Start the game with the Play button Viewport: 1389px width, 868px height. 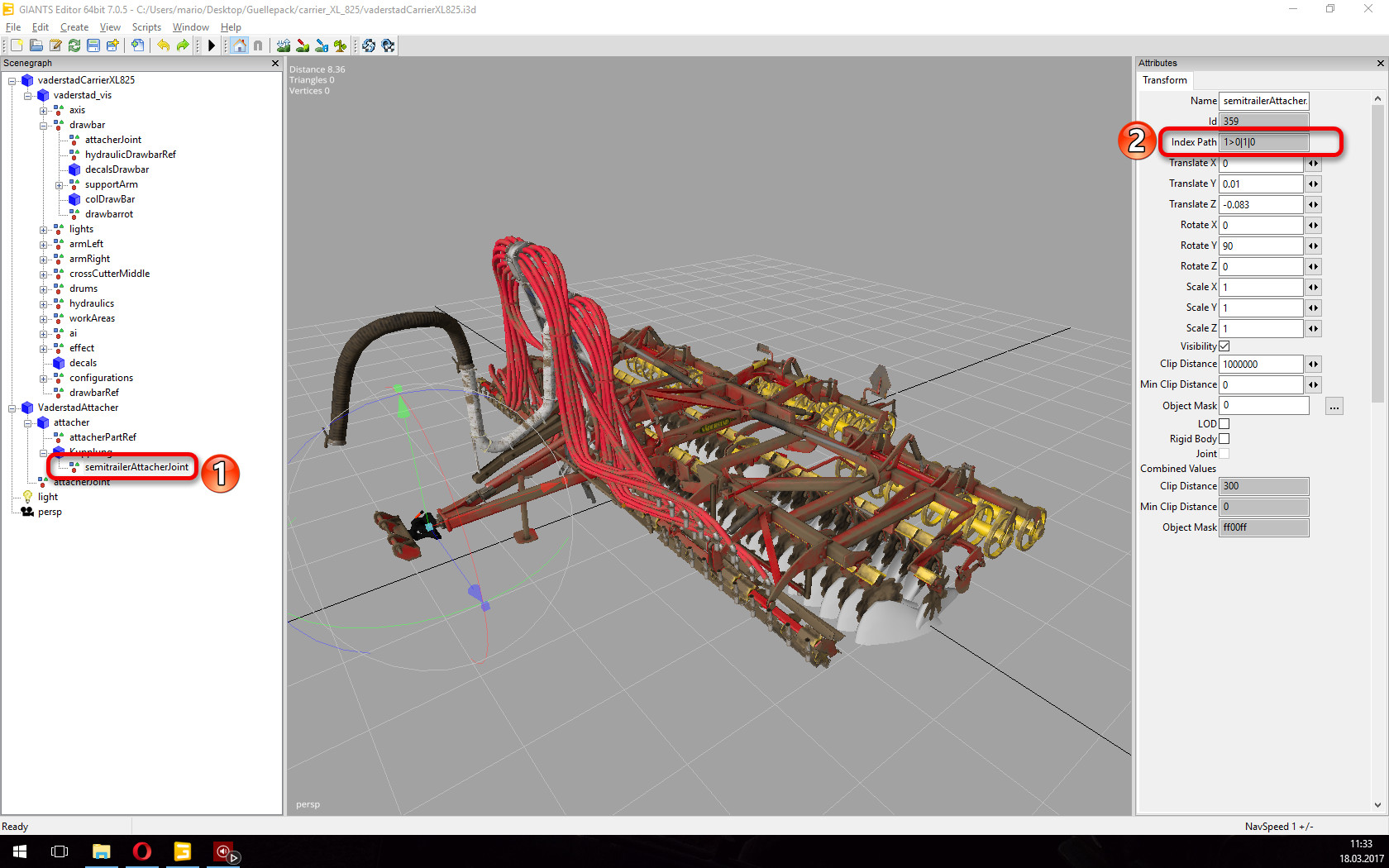point(212,45)
